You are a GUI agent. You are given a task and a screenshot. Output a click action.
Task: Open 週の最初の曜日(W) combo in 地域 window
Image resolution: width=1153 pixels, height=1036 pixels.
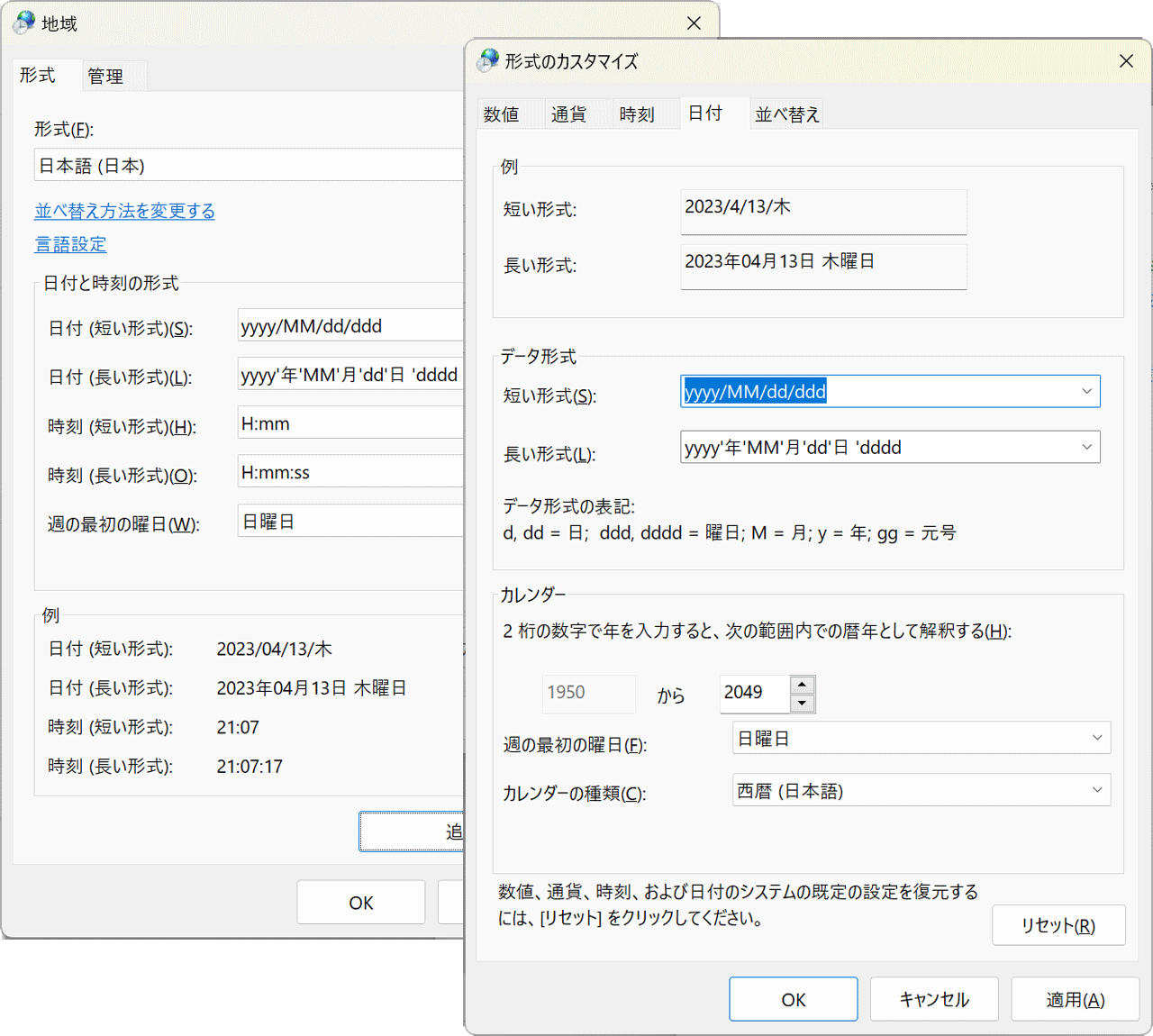pyautogui.click(x=351, y=522)
